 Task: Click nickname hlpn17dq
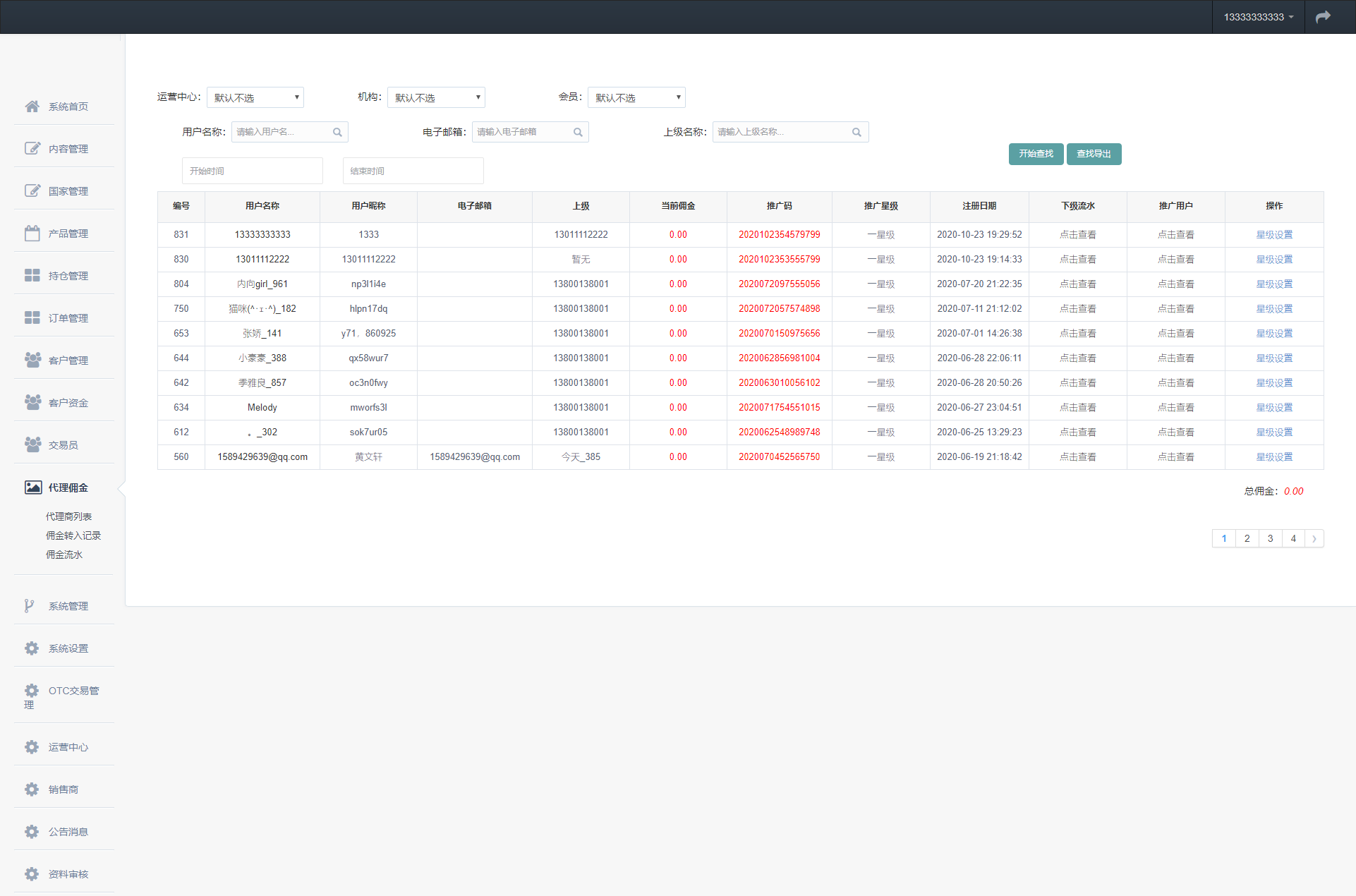click(368, 309)
